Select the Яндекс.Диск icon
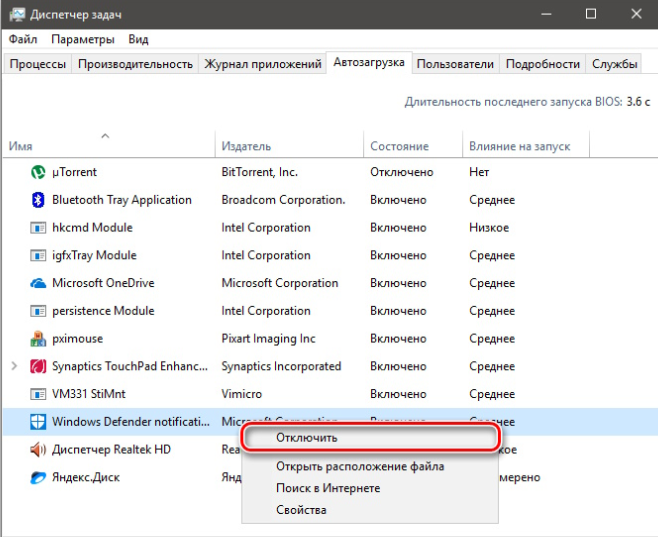The width and height of the screenshot is (658, 537). (39, 478)
